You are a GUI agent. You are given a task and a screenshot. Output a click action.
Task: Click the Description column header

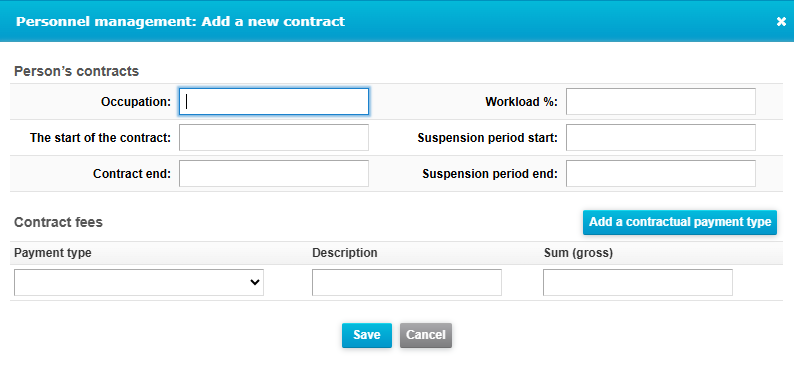[344, 253]
